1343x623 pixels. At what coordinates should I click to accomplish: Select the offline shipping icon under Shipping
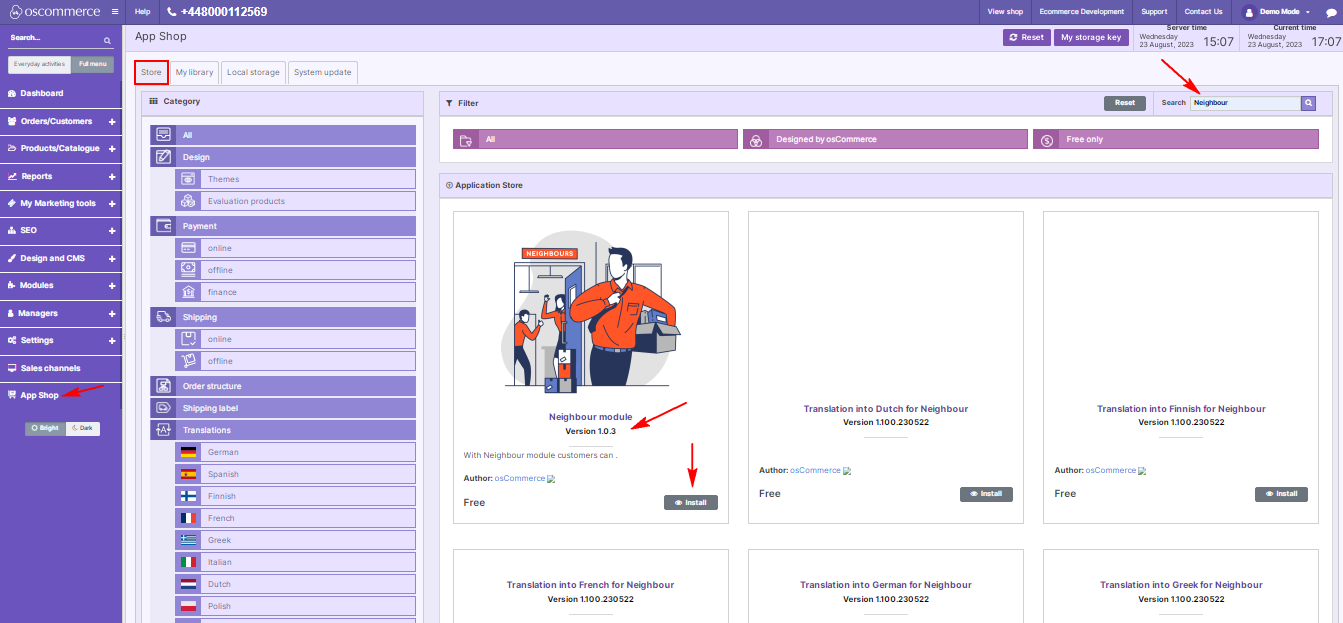click(x=188, y=361)
